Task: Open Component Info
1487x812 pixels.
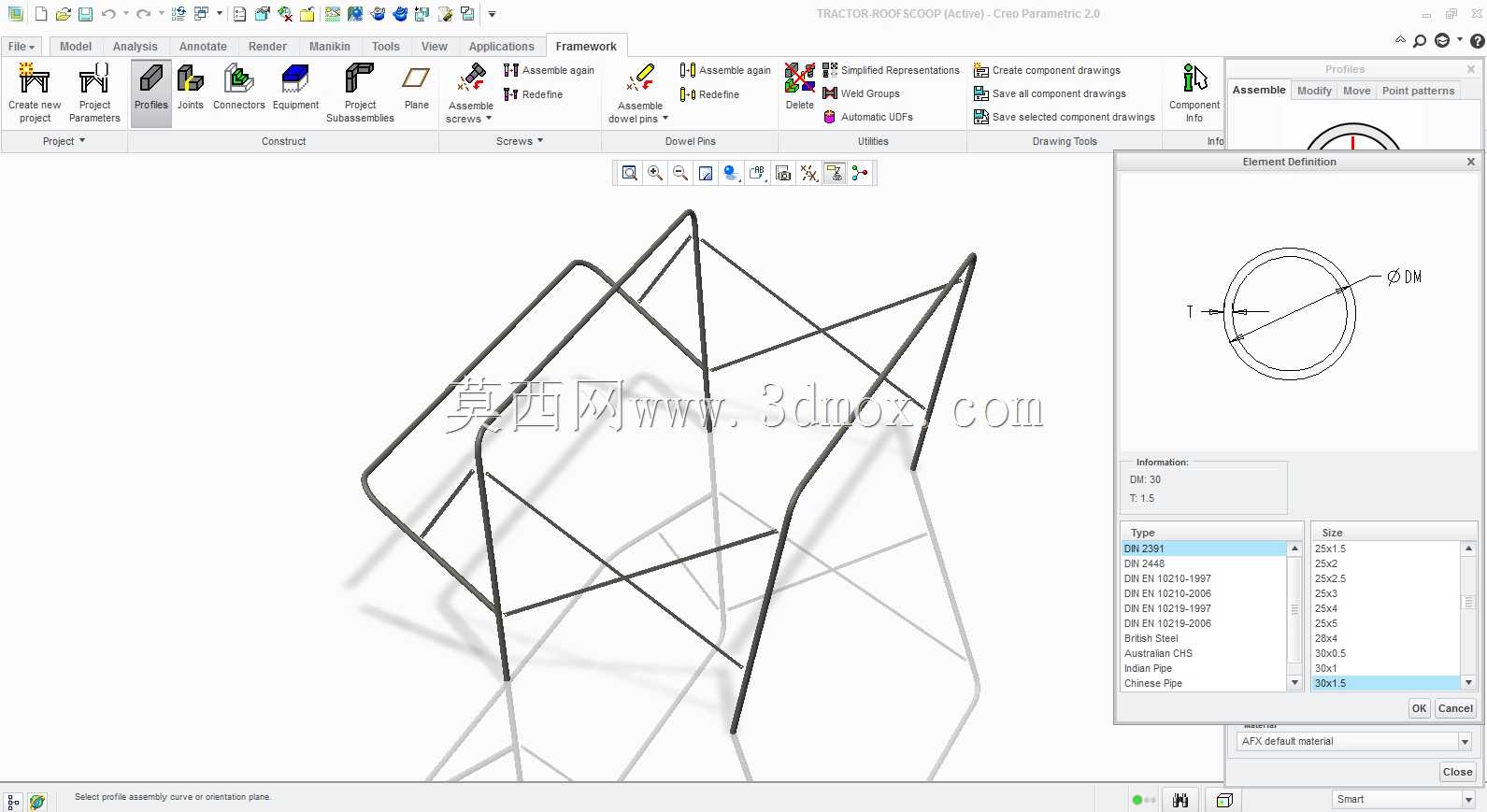Action: (1194, 93)
